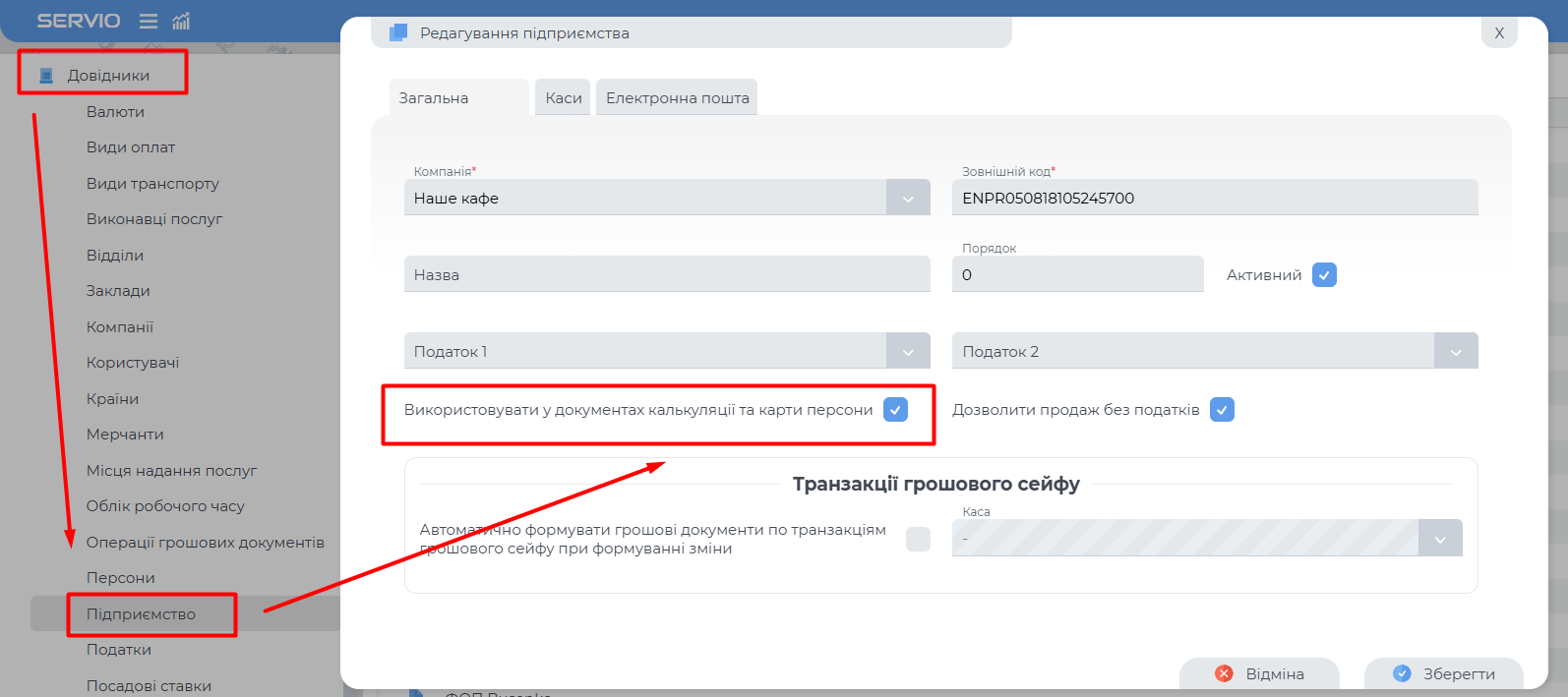Close the dialog with the X button
The height and width of the screenshot is (697, 1568).
[x=1499, y=32]
